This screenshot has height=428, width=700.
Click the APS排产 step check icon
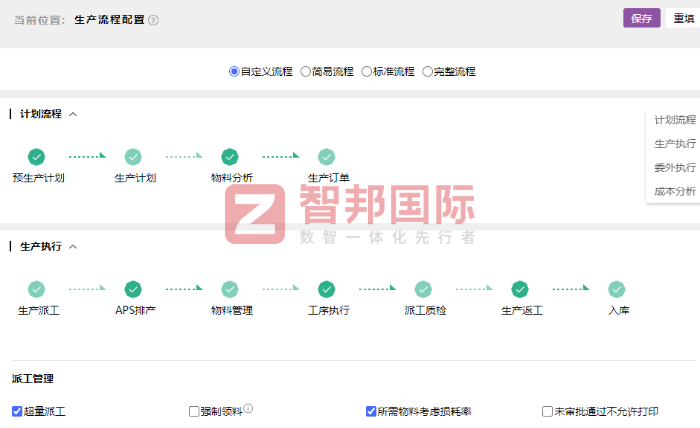pos(133,289)
